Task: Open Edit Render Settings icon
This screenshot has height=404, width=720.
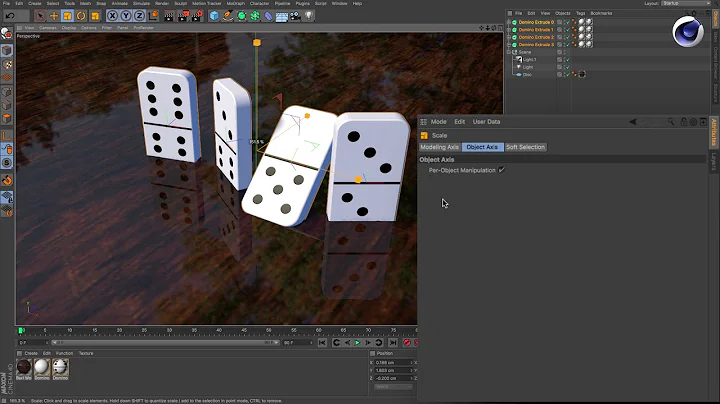Action: pyautogui.click(x=197, y=16)
